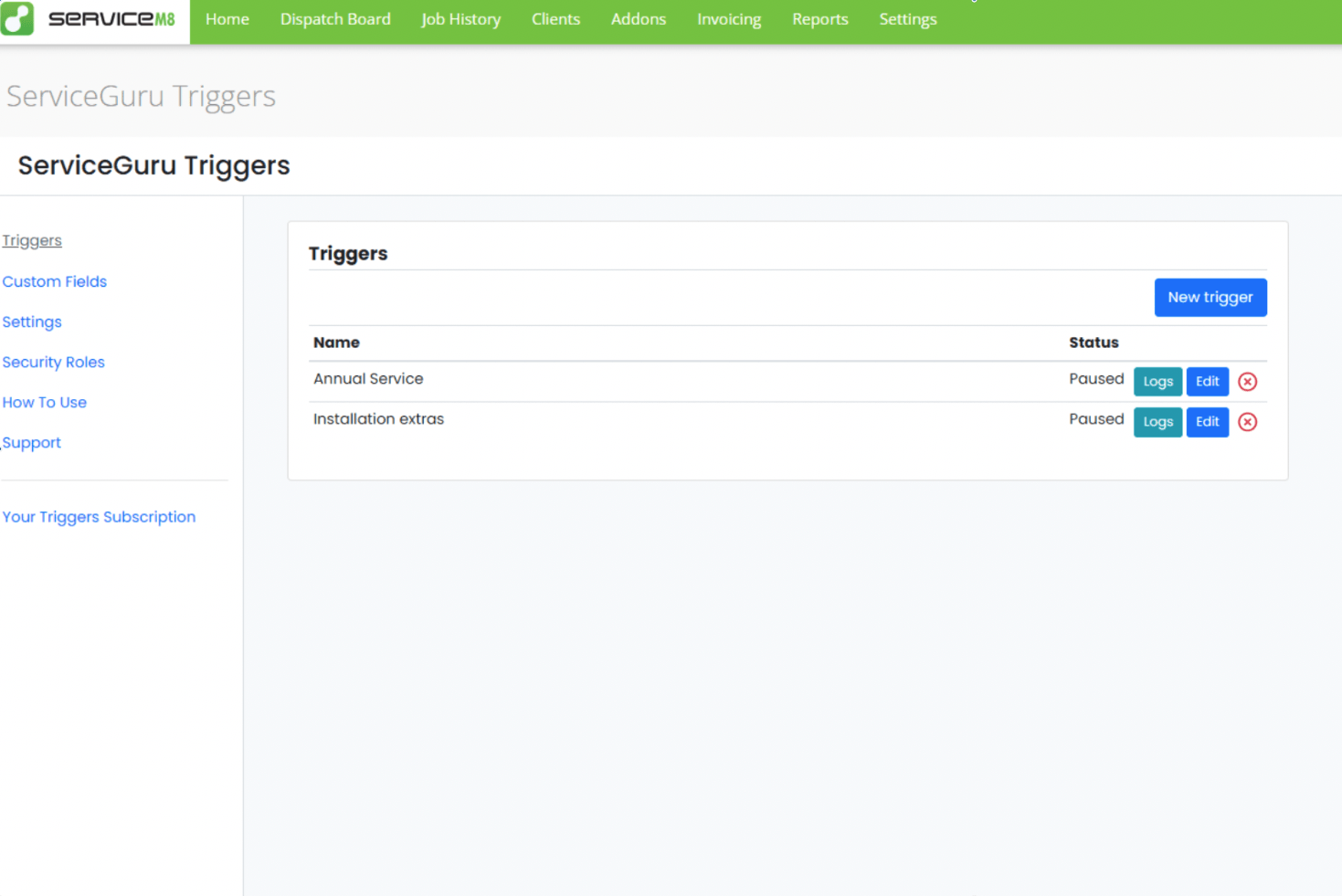Image resolution: width=1342 pixels, height=896 pixels.
Task: Delete the Annual Service trigger
Action: click(1247, 382)
